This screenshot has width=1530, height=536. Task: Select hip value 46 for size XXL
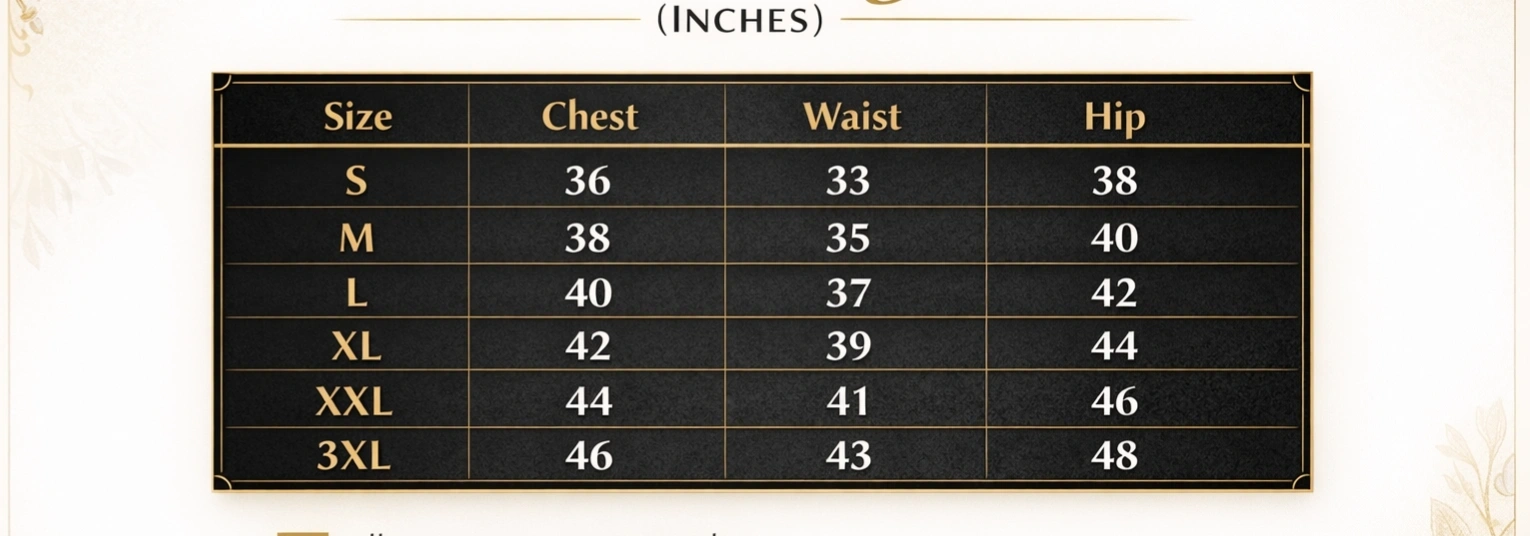[x=1114, y=402]
